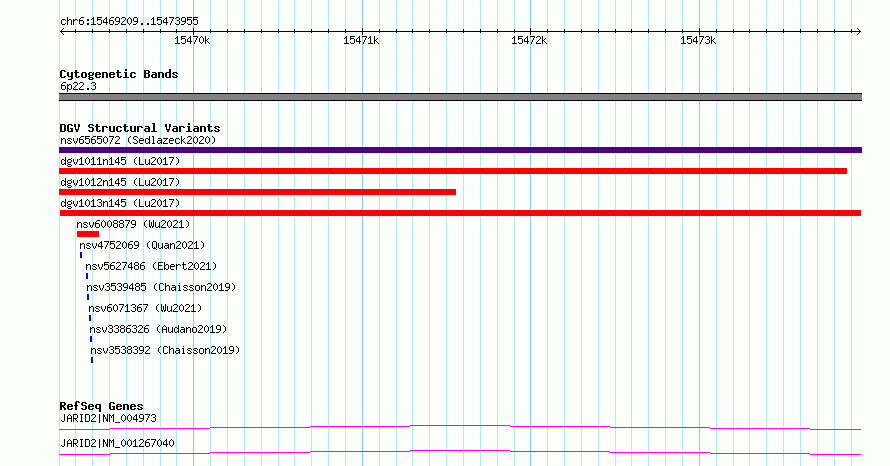The image size is (890, 466).
Task: Click the JARID2|NM_001267040 gene label
Action: 117,443
